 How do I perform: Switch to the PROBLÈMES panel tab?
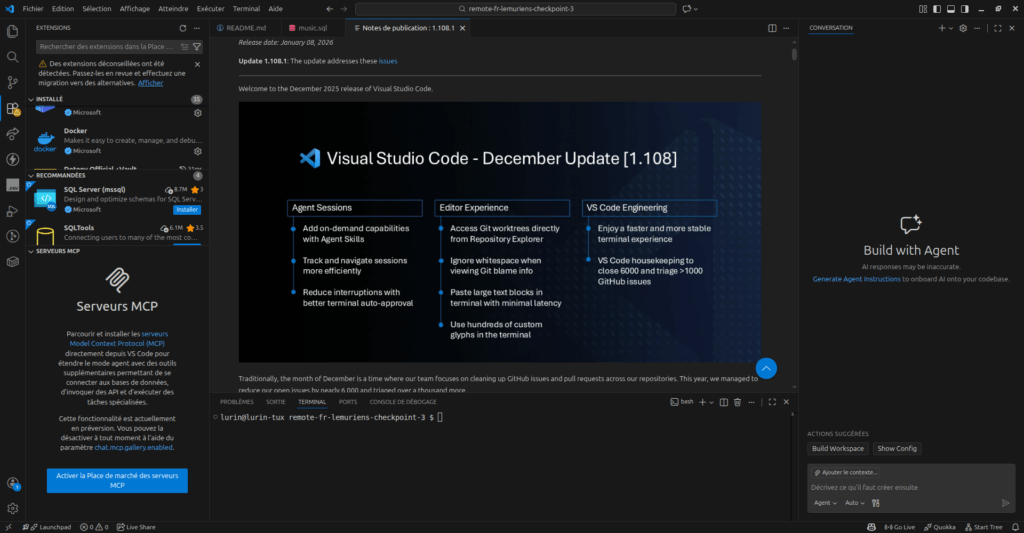(236, 402)
